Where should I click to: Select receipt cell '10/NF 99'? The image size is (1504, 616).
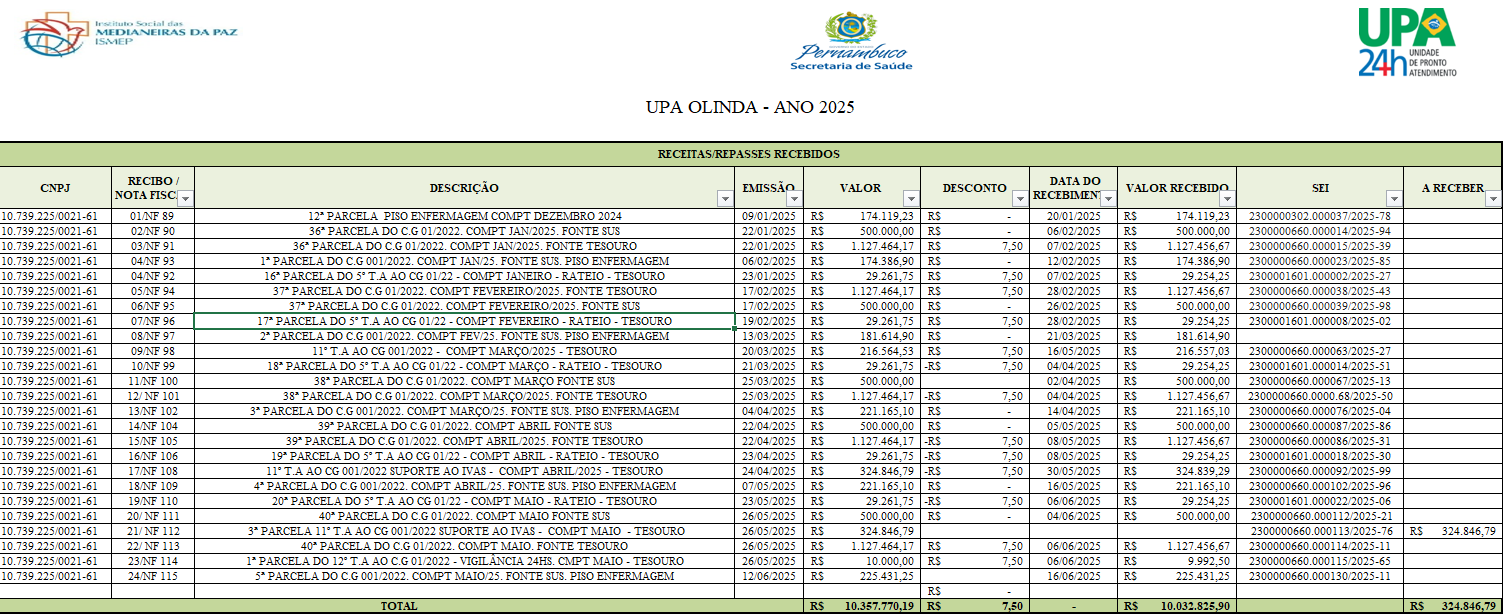coord(152,366)
